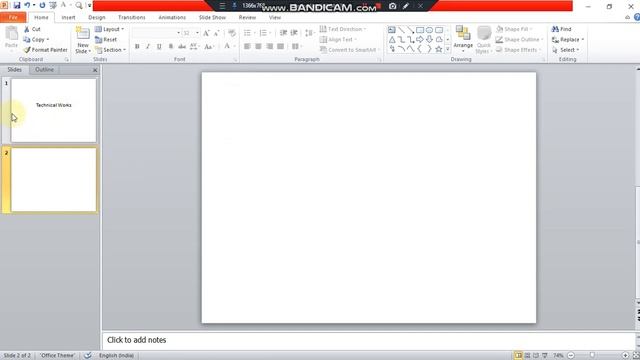Increase the font size

tap(206, 33)
